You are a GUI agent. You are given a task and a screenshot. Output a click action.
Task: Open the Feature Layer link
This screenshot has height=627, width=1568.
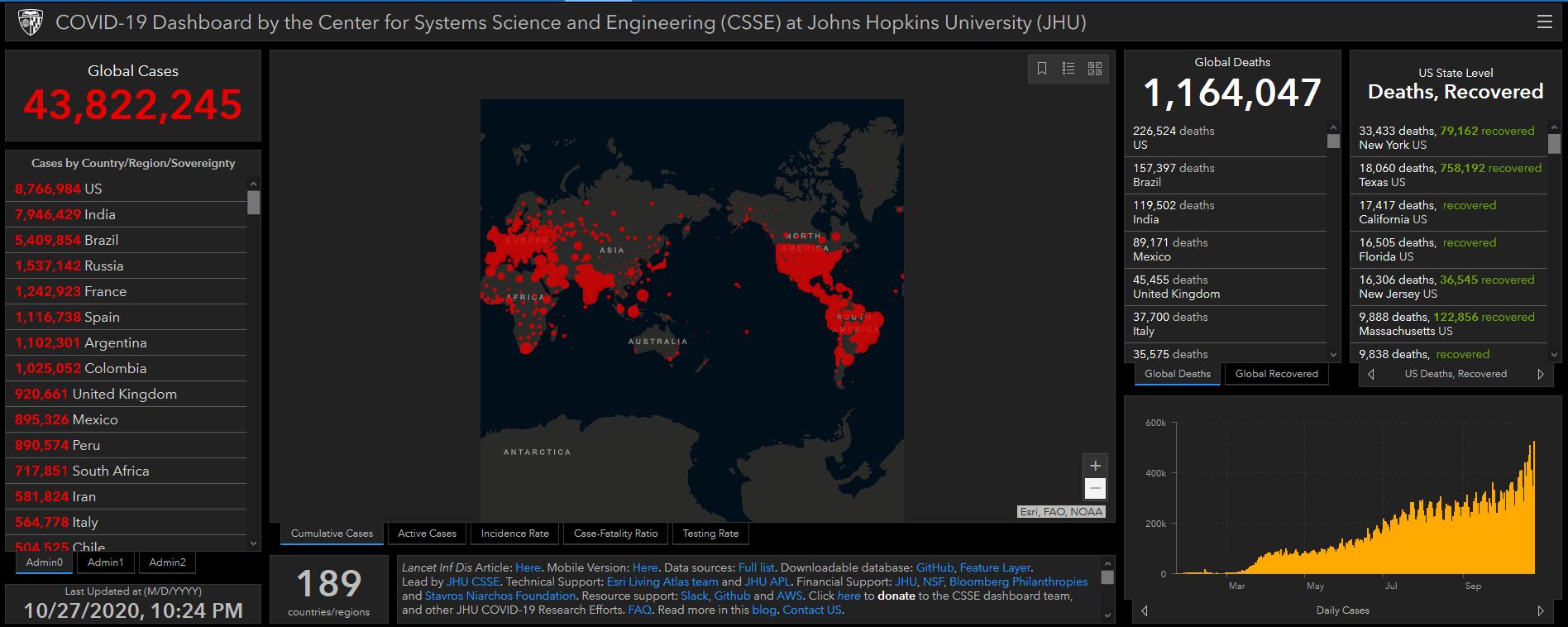click(995, 567)
